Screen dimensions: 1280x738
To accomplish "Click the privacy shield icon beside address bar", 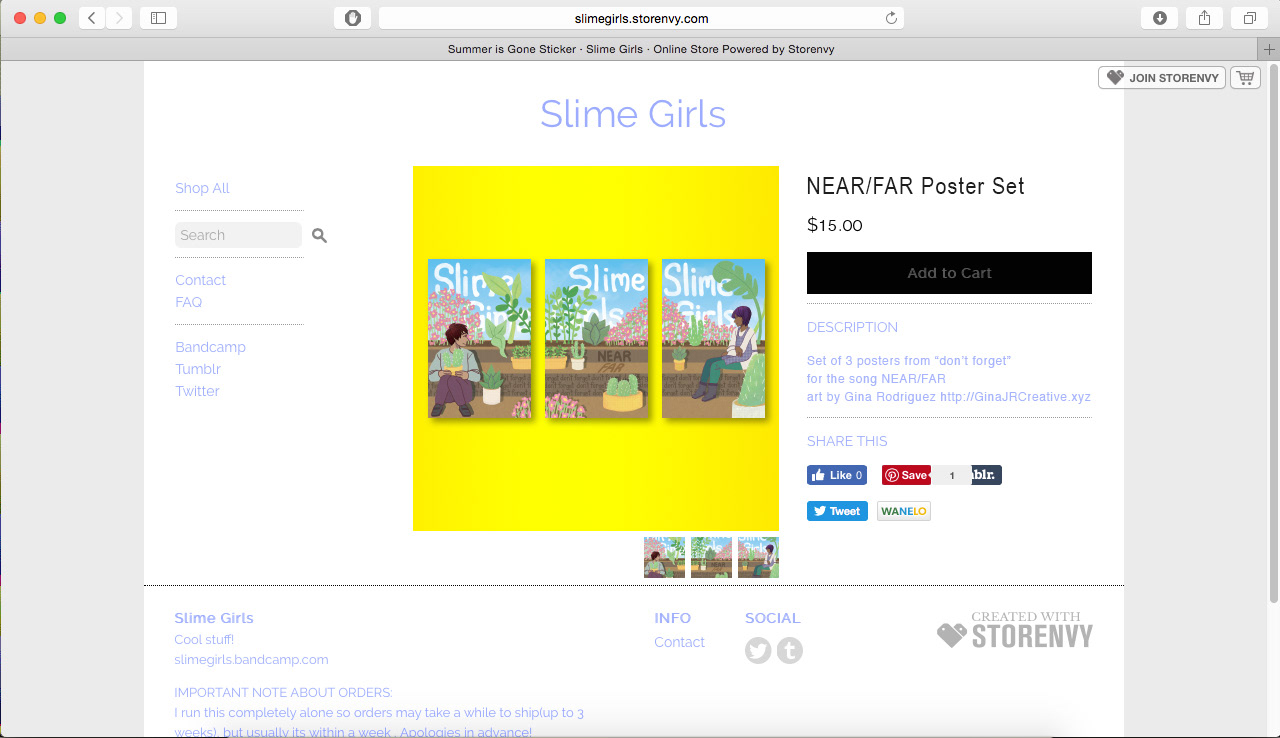I will (352, 18).
